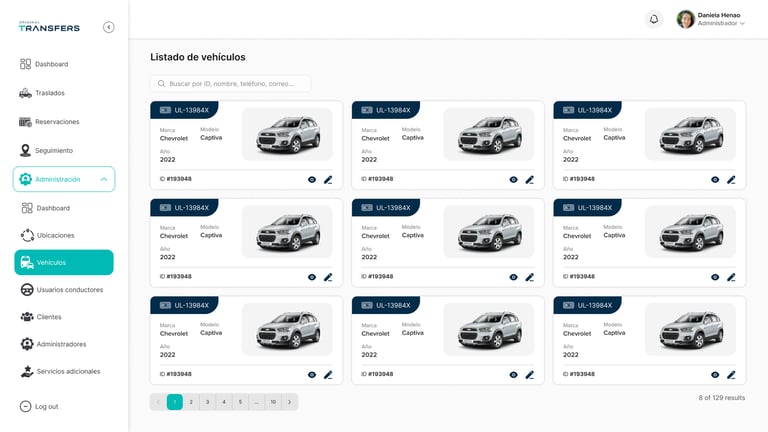Edit the bottom-middle vehicle card with pencil
This screenshot has height=432, width=768.
(x=529, y=375)
